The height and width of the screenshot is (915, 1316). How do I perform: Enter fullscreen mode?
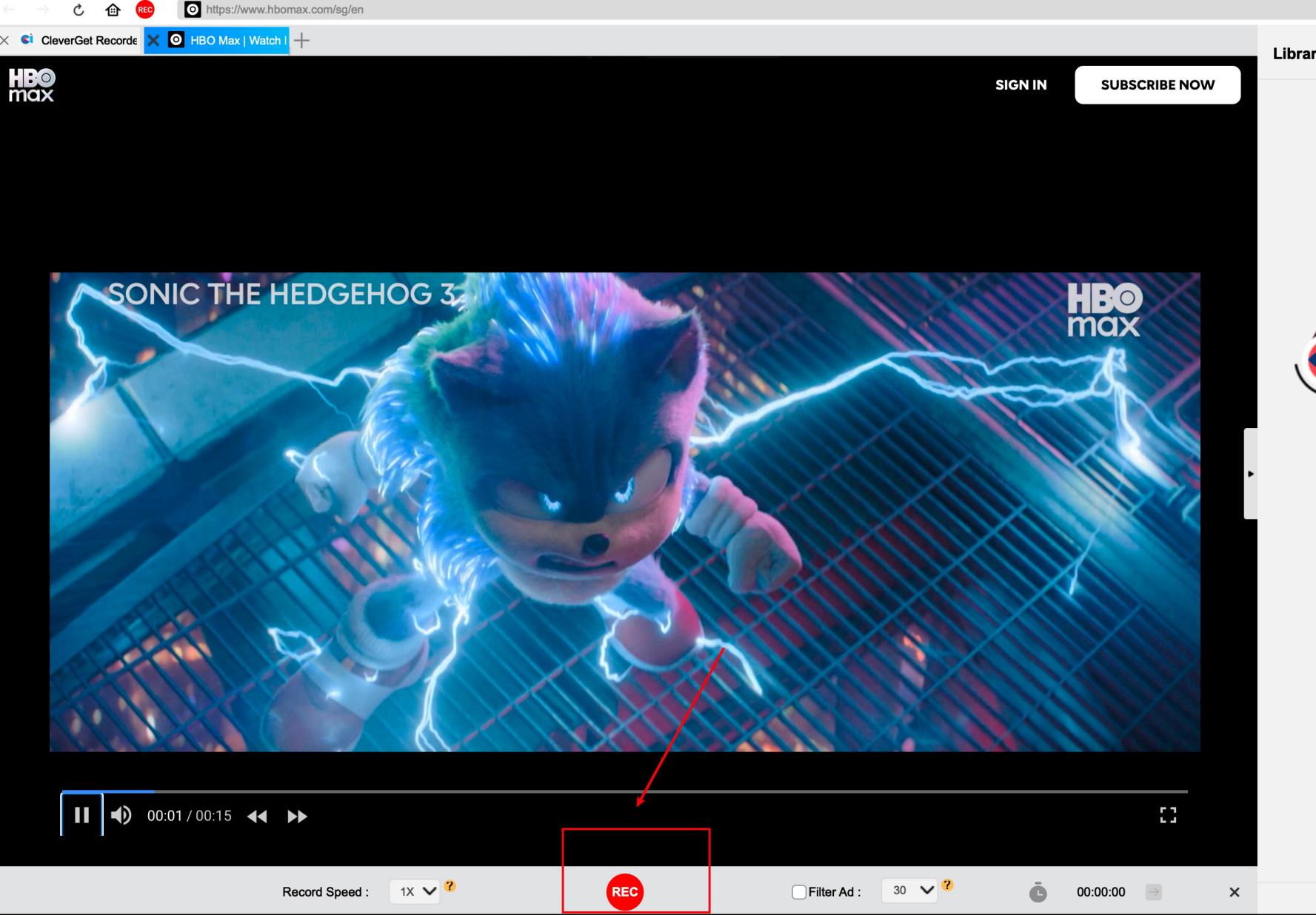[x=1168, y=815]
